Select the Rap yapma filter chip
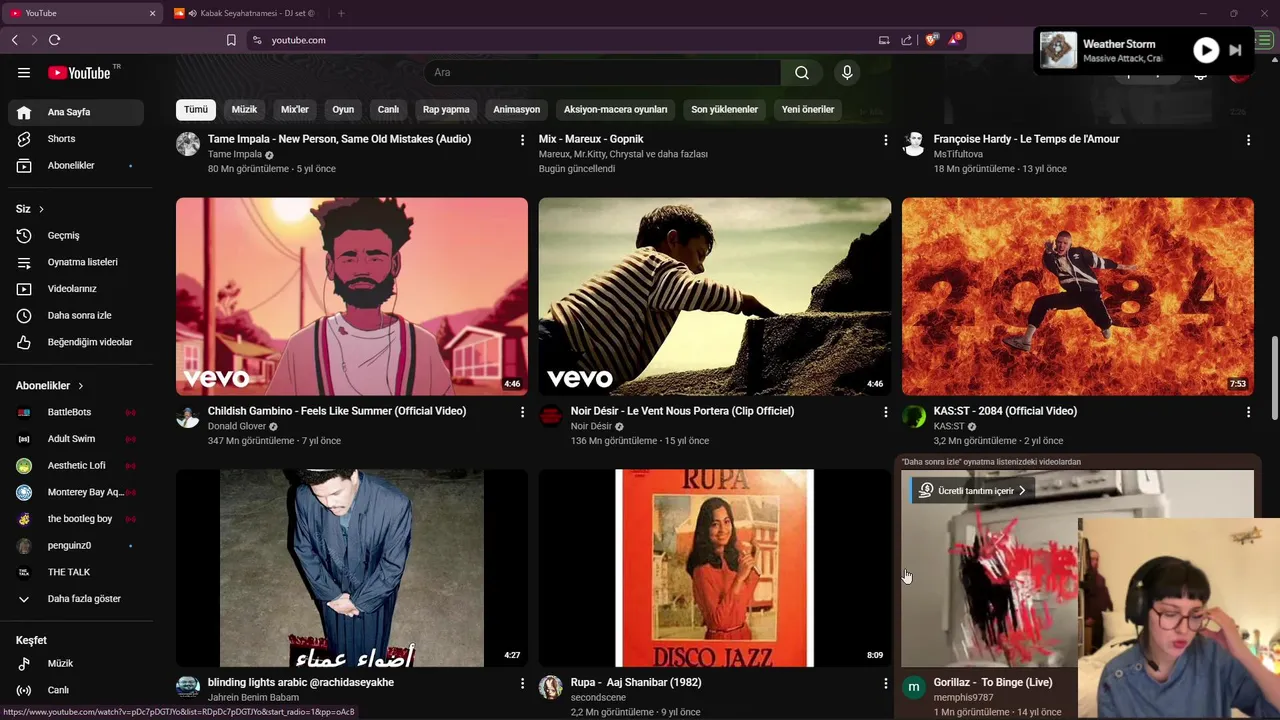This screenshot has height=720, width=1280. click(446, 109)
